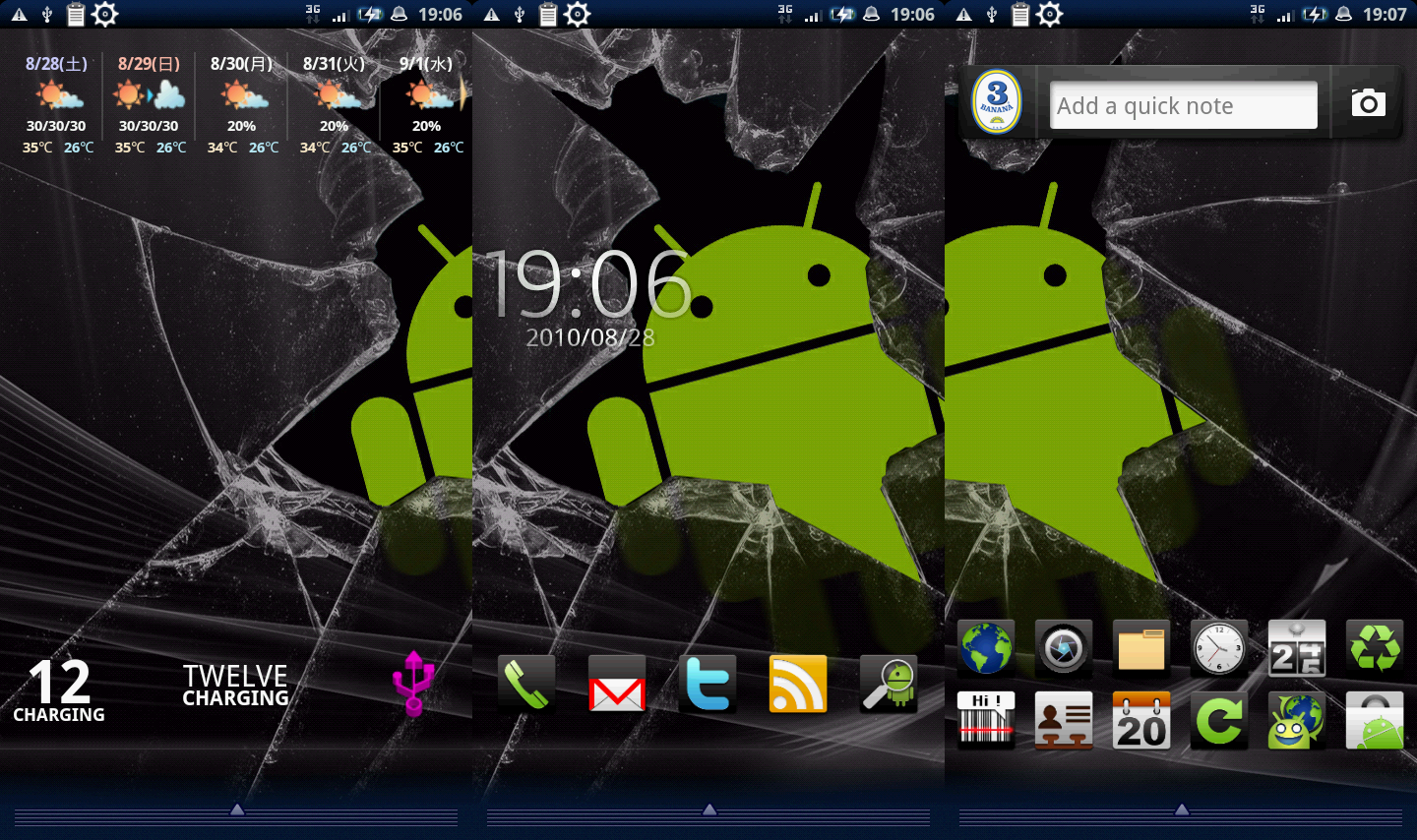Image resolution: width=1417 pixels, height=840 pixels.
Task: Open the globe browser app
Action: click(x=985, y=648)
